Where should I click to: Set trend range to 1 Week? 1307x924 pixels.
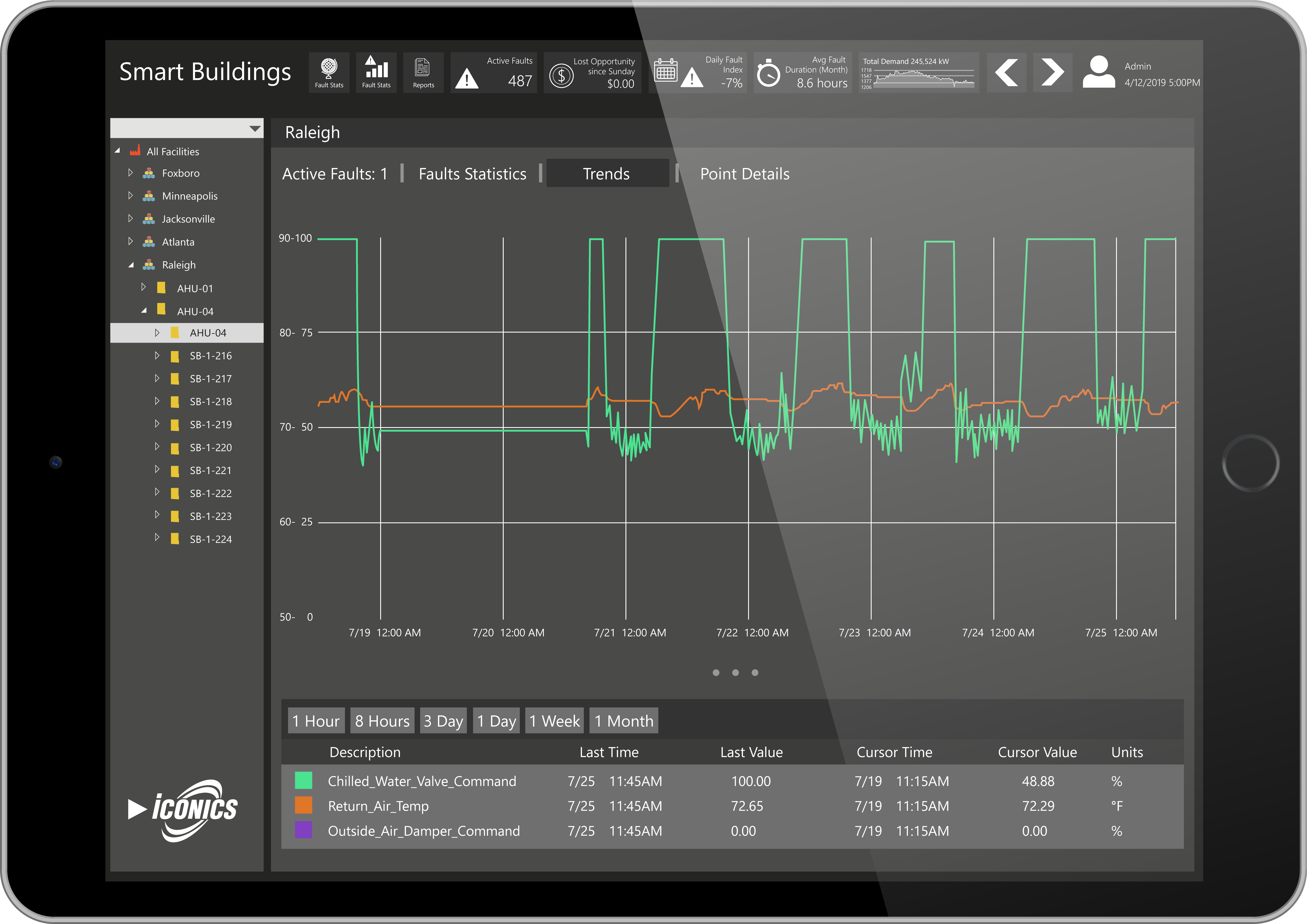pyautogui.click(x=554, y=721)
